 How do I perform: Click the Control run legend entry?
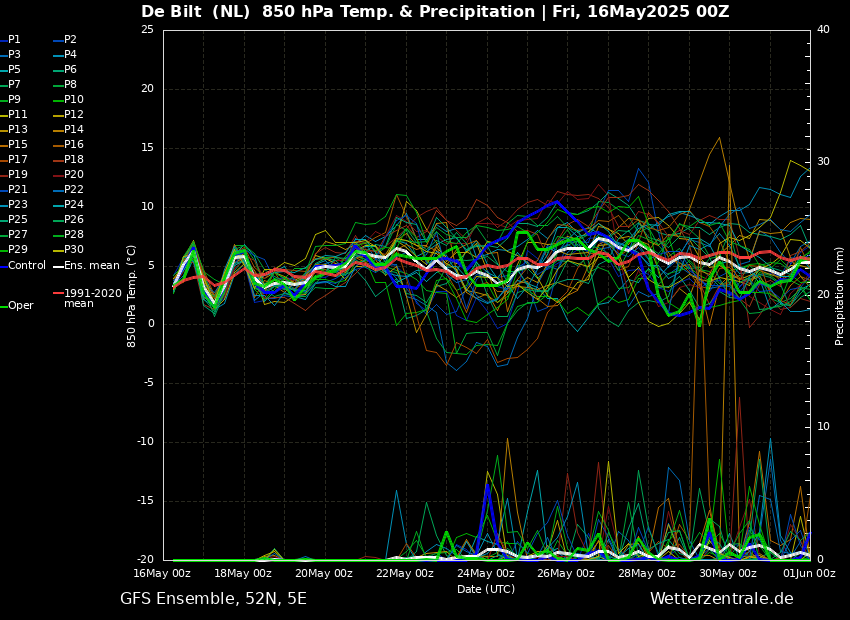27,266
